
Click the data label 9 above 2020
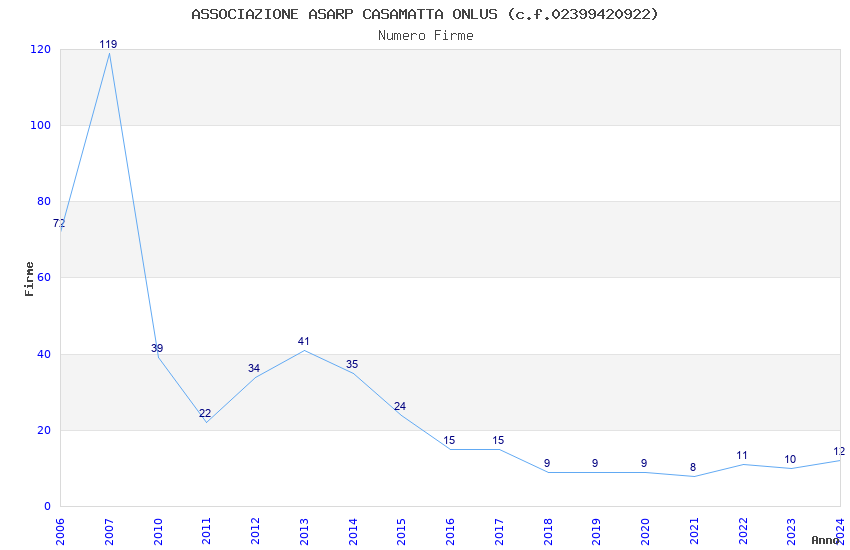[x=644, y=463]
